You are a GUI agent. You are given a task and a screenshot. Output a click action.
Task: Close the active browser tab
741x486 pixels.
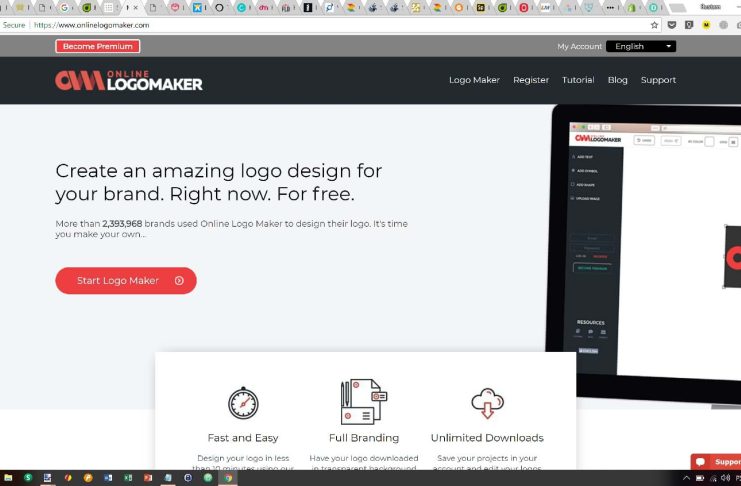tap(136, 8)
